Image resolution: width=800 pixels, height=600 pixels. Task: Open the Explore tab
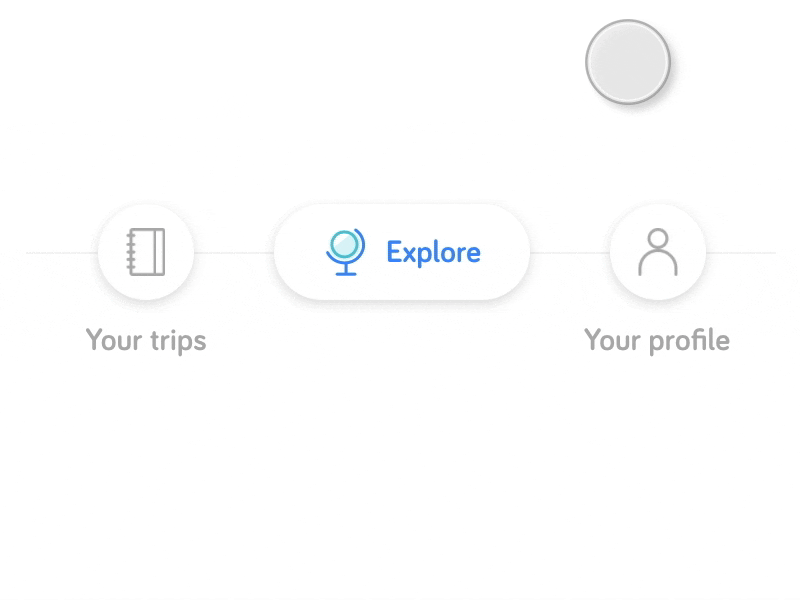(402, 252)
